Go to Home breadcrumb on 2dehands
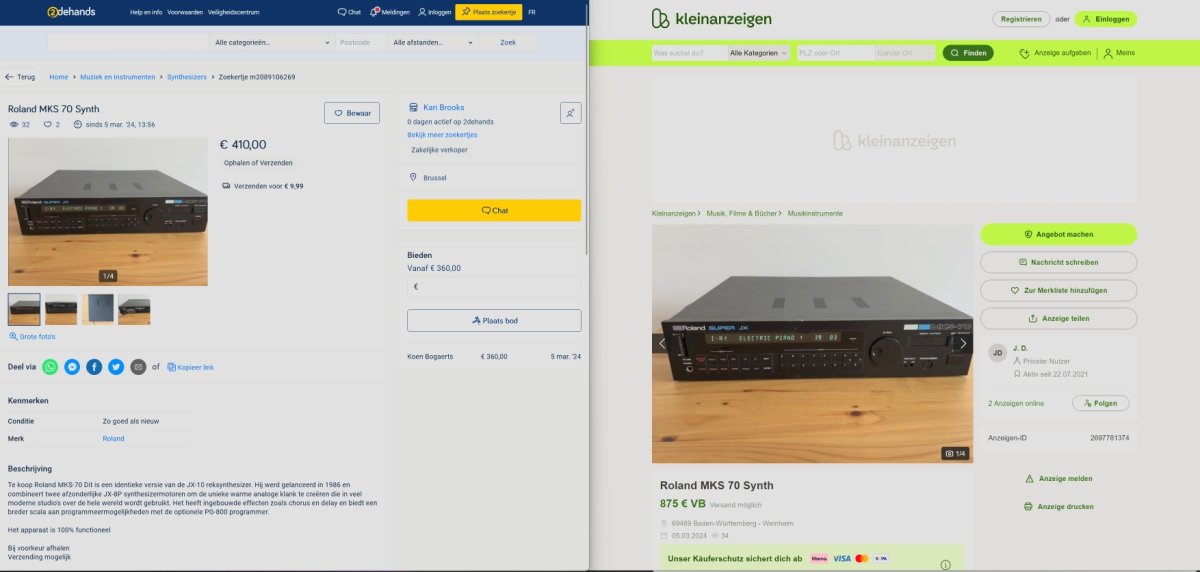Screen dimensions: 1200x572 59,77
